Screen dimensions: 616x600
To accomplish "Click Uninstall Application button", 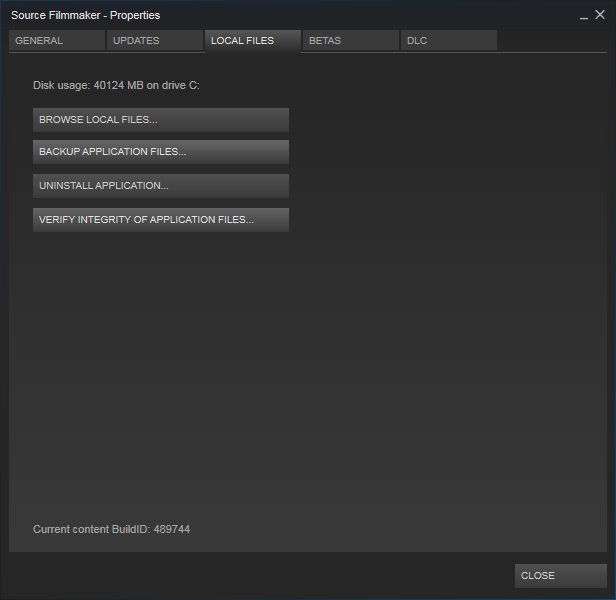I will click(161, 186).
